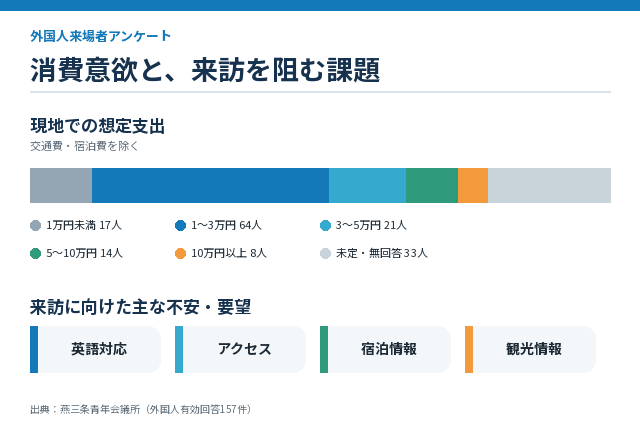
Task: Click the legend text "3〜5万円 21人"
Action: [371, 225]
